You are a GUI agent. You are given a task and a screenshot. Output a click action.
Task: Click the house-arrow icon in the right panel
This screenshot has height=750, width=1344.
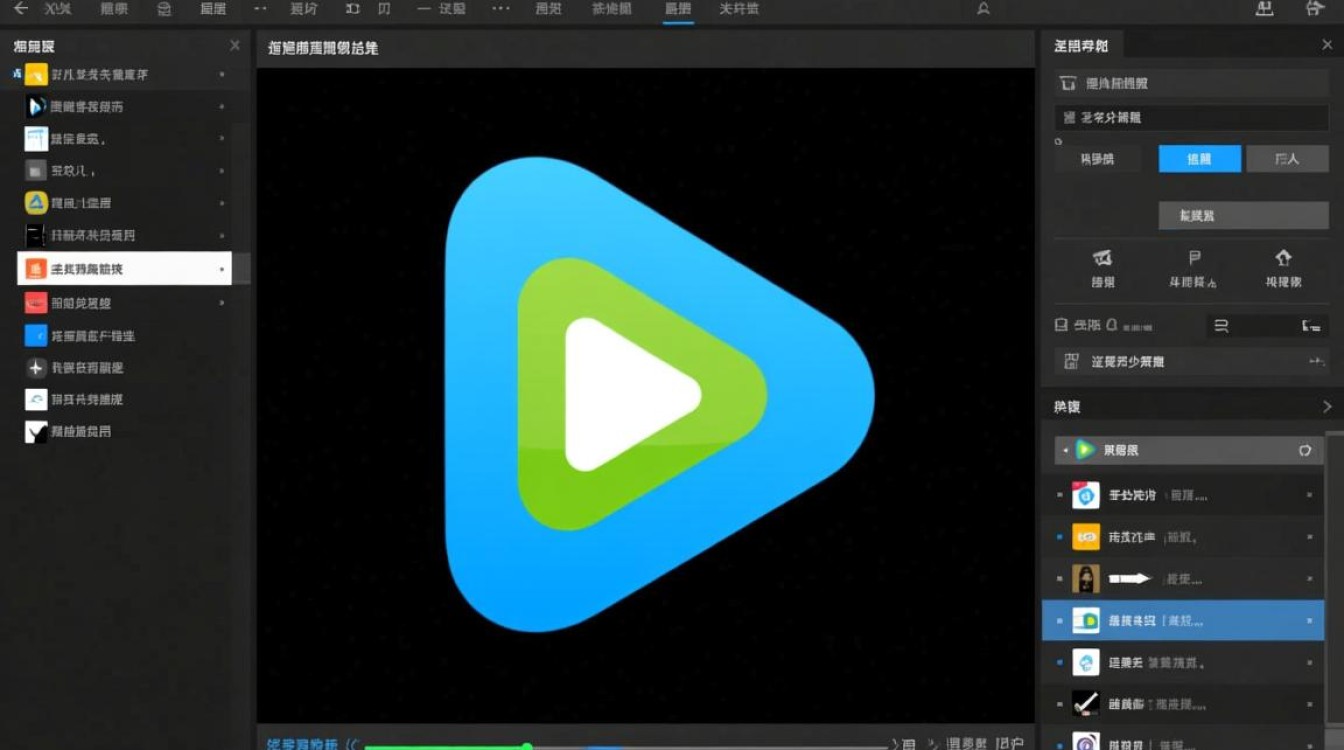pos(1283,258)
